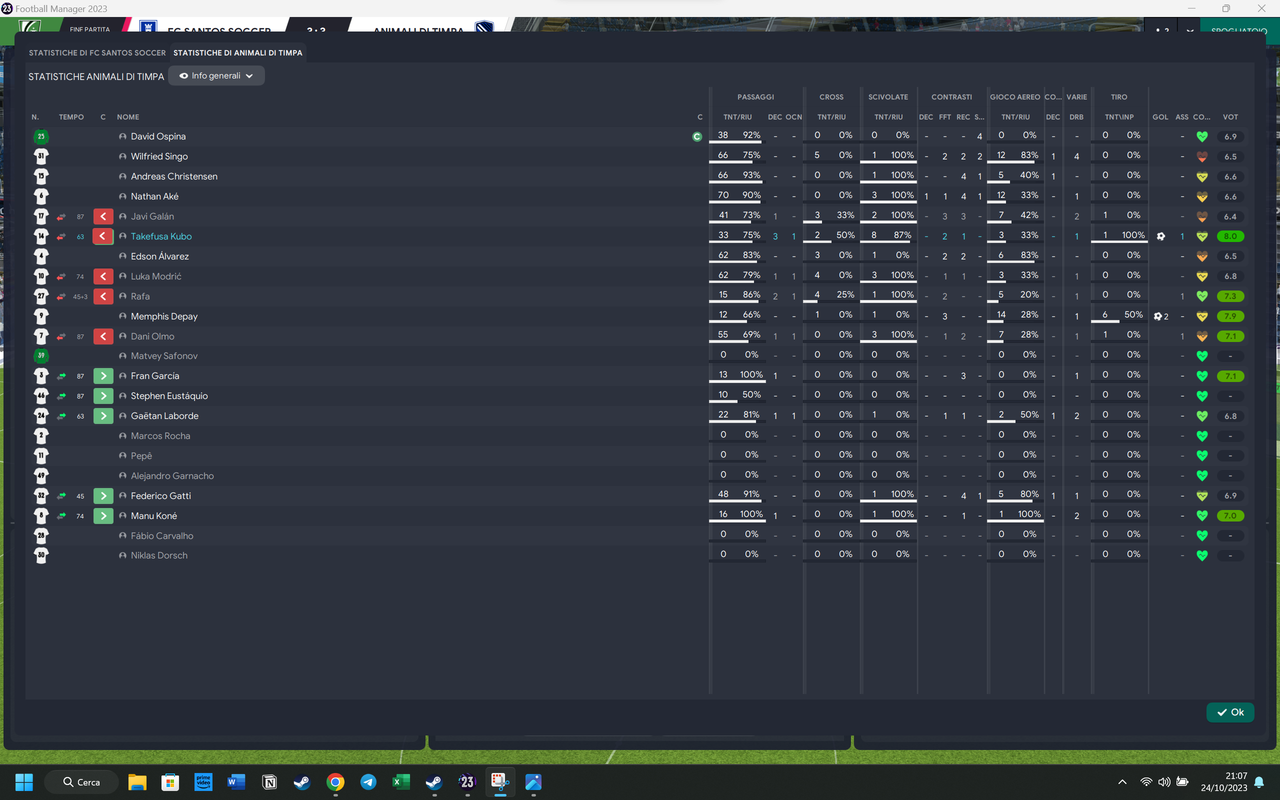This screenshot has height=800, width=1280.
Task: Click David Ospina's green goalkeeper shirt icon
Action: click(41, 136)
